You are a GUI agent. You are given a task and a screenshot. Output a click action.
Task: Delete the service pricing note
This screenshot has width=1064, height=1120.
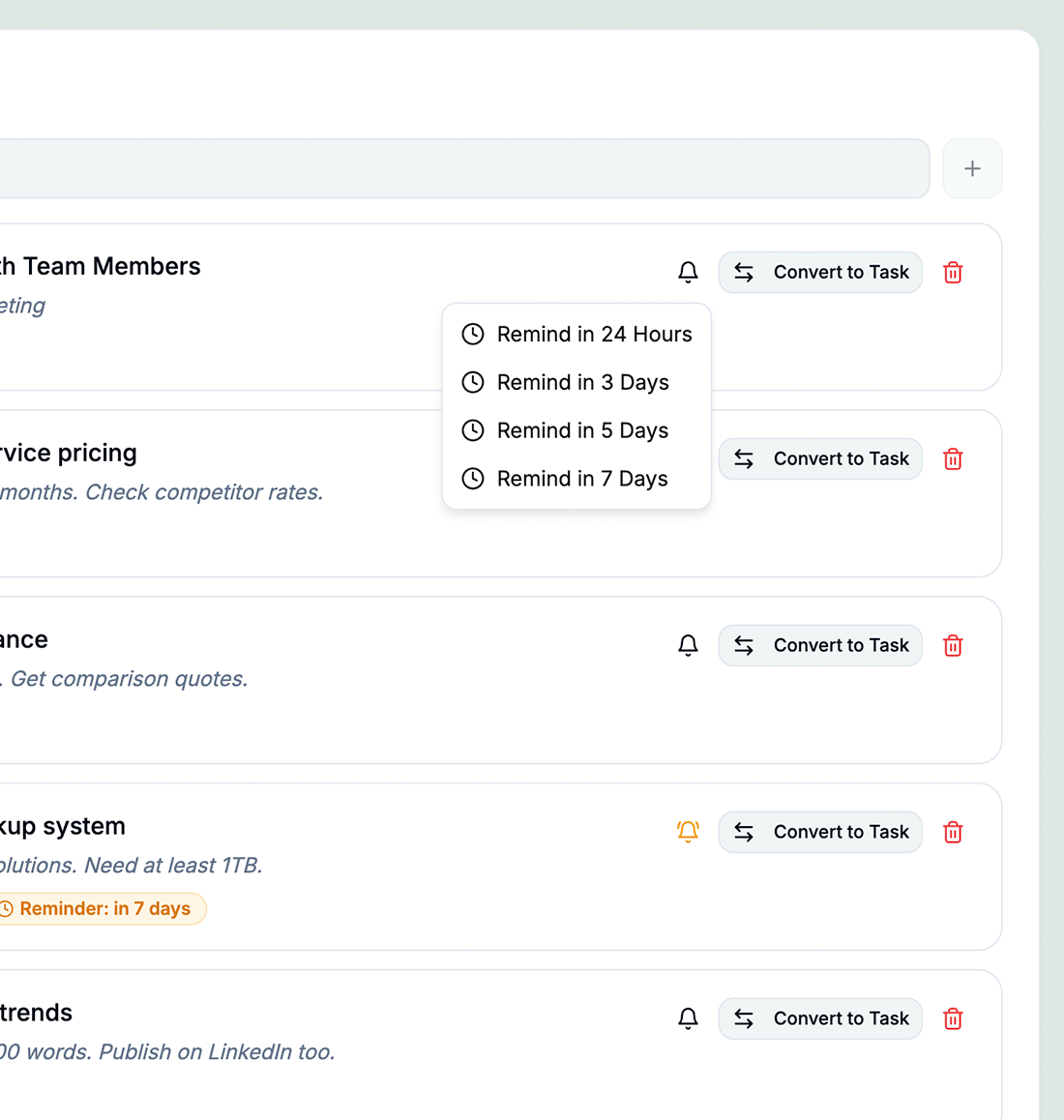click(x=953, y=458)
